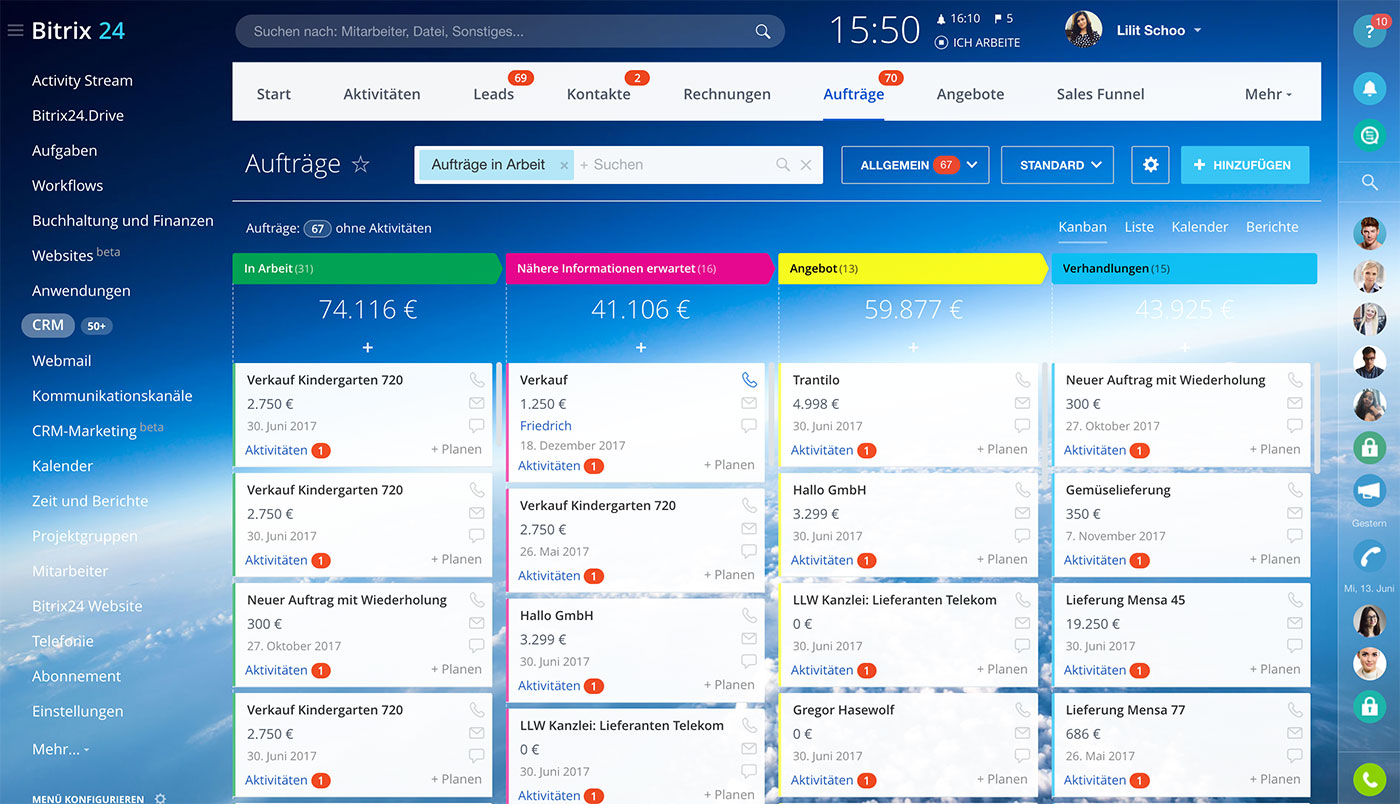1400x804 pixels.
Task: Click the blue phone icon on Verkauf card
Action: (749, 380)
